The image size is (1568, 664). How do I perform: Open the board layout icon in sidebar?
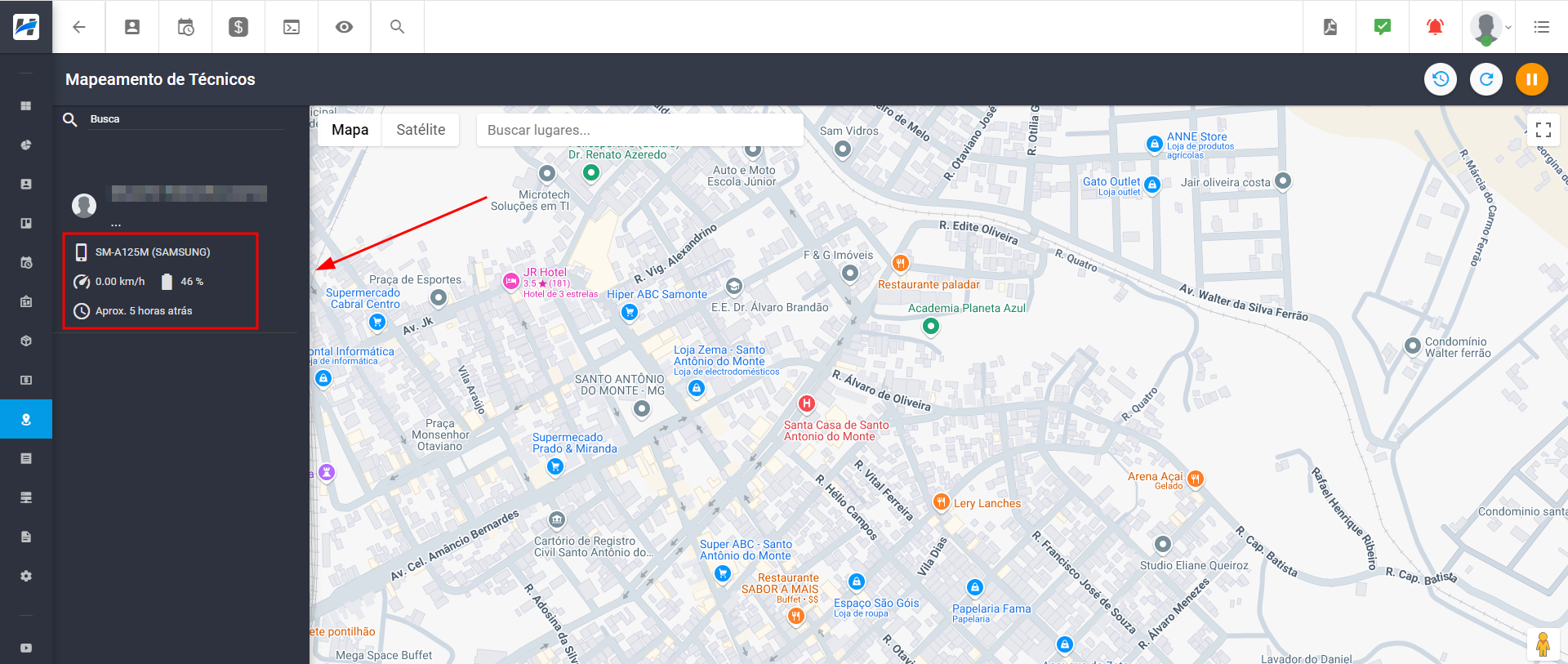point(26,224)
